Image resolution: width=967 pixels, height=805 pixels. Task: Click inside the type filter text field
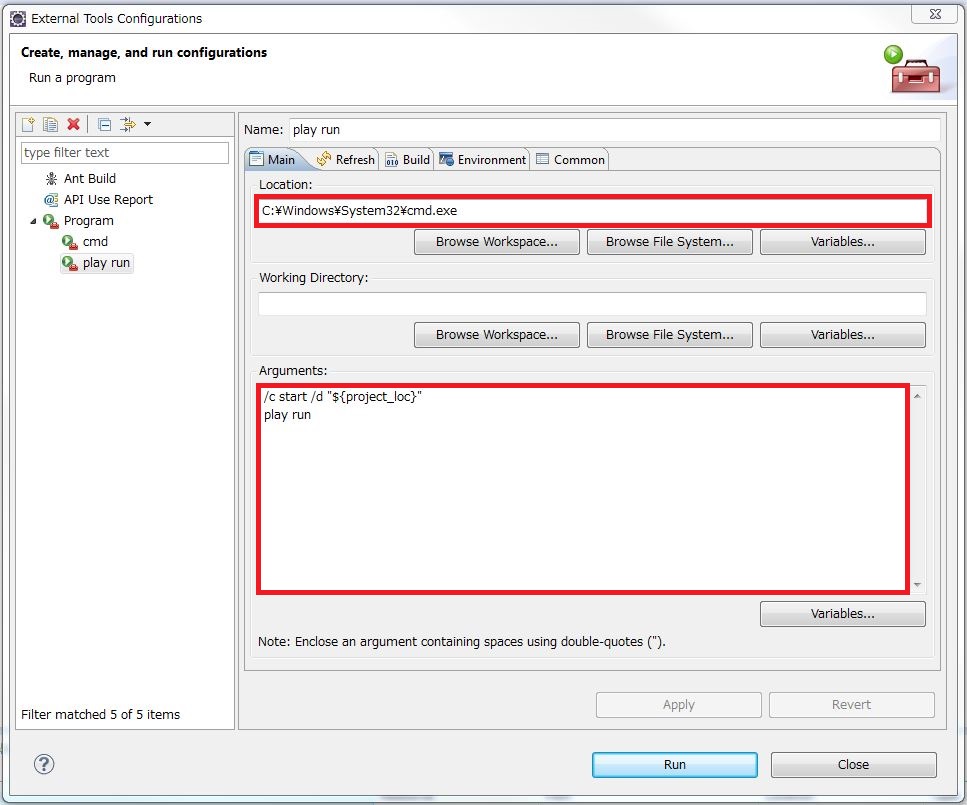124,152
